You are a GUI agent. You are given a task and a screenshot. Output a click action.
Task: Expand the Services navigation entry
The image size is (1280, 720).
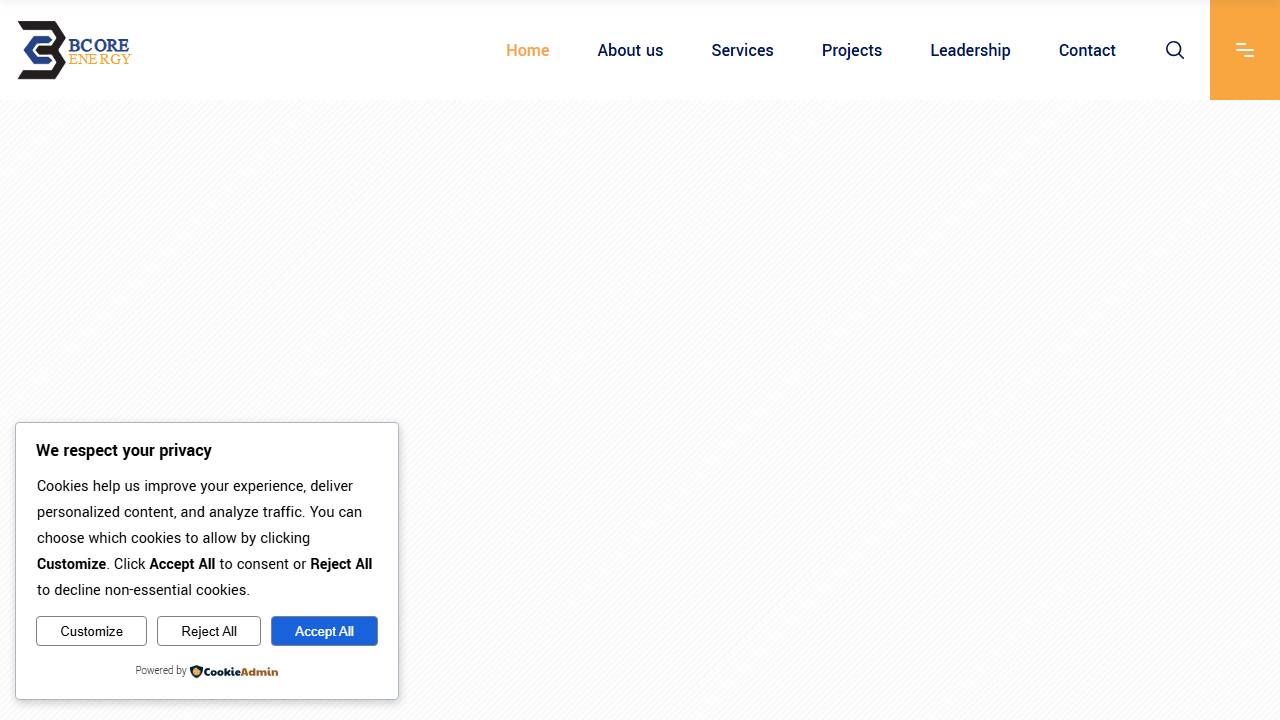click(x=742, y=50)
